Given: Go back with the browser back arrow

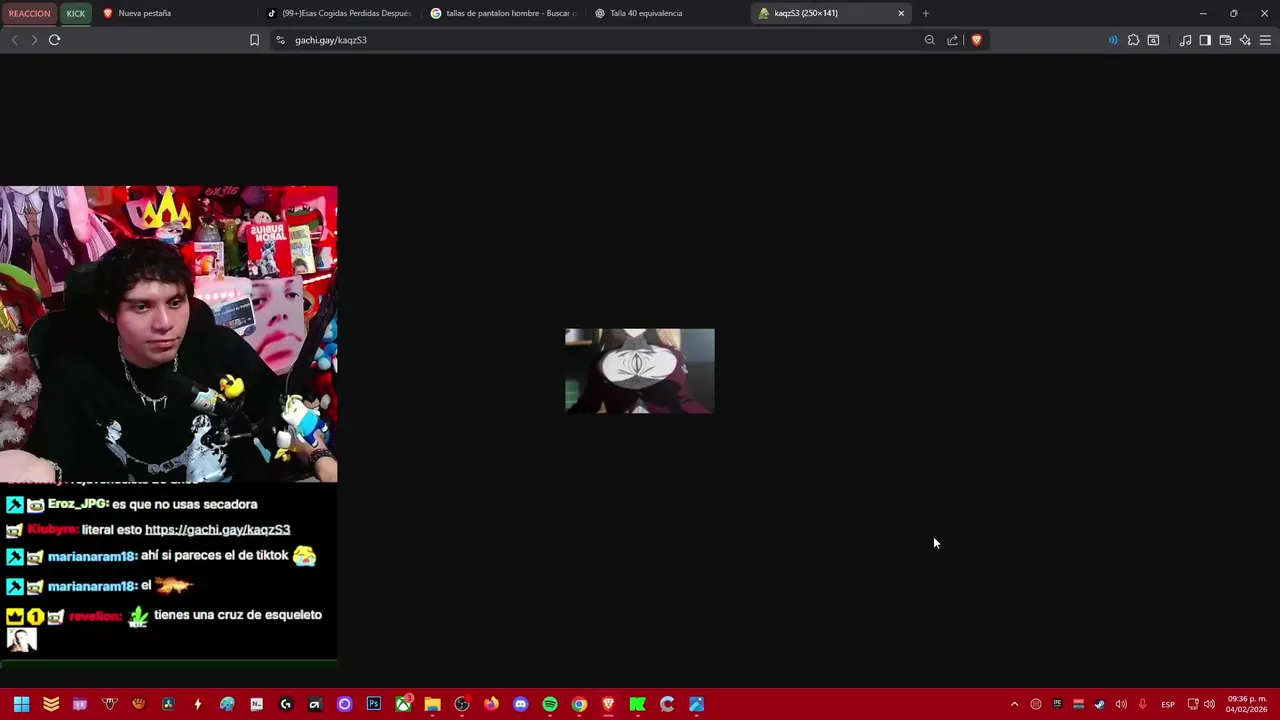Looking at the screenshot, I should [14, 40].
